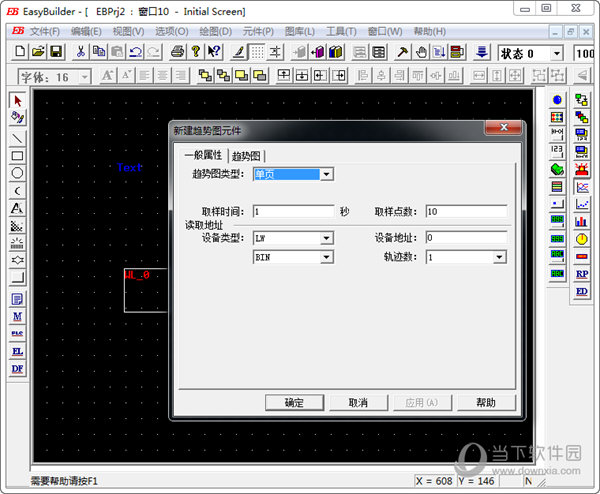Image resolution: width=600 pixels, height=494 pixels.
Task: Toggle the grid display icon
Action: click(257, 52)
